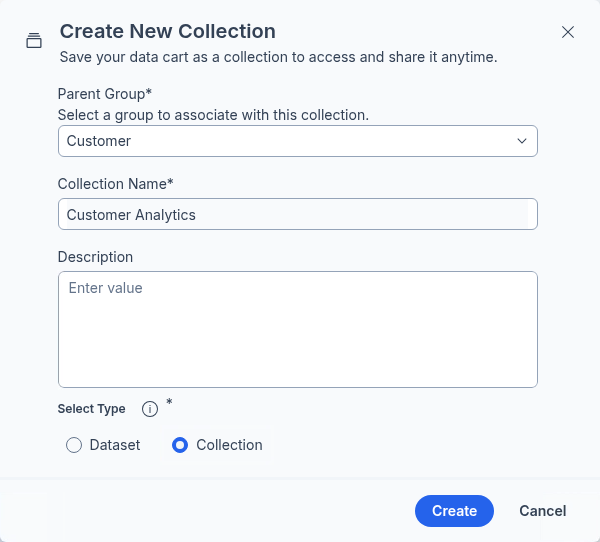The height and width of the screenshot is (542, 600).
Task: Expand the Parent Group chevron arrow
Action: (x=521, y=141)
